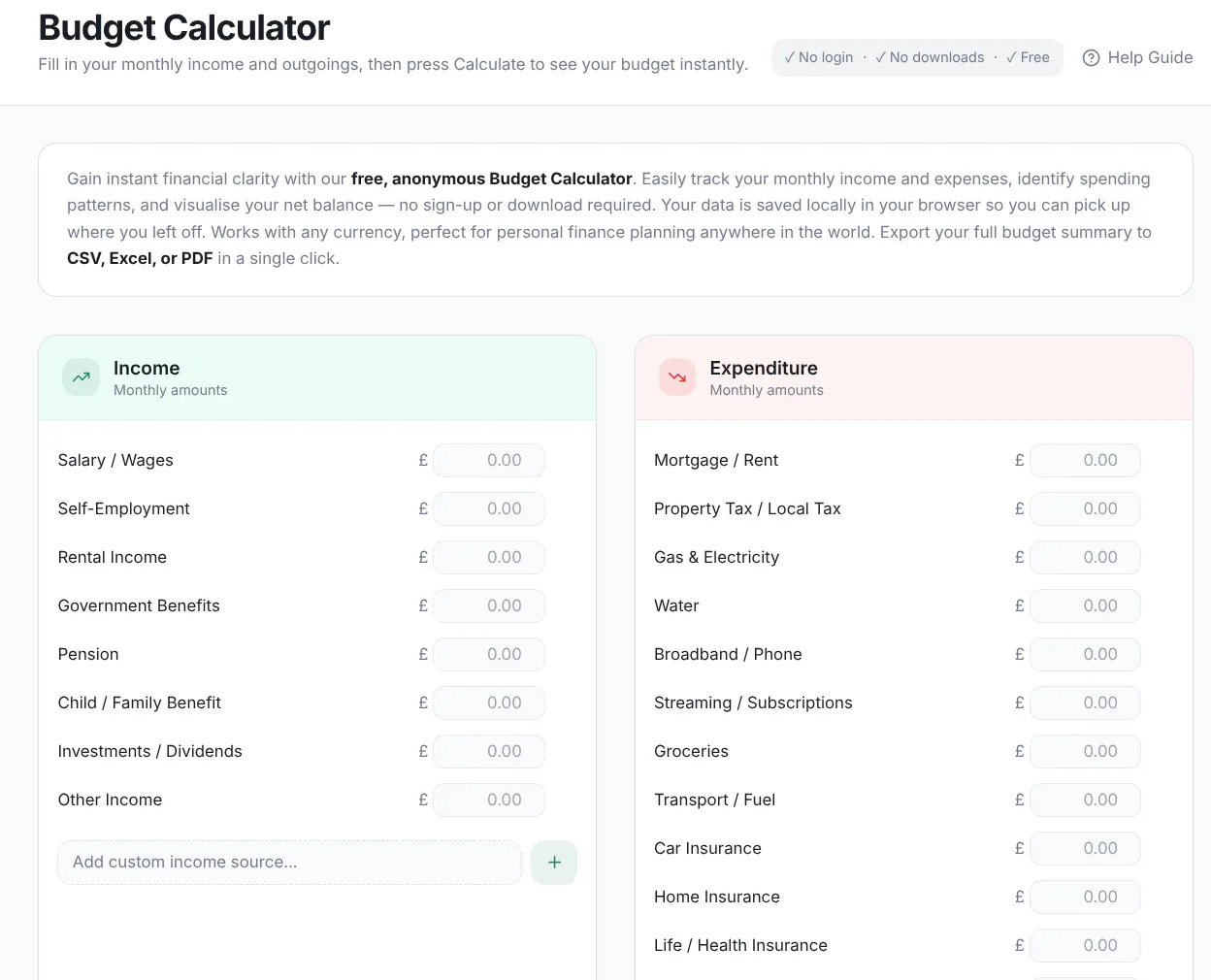1211x980 pixels.
Task: Open the Help Guide link
Action: click(1137, 58)
